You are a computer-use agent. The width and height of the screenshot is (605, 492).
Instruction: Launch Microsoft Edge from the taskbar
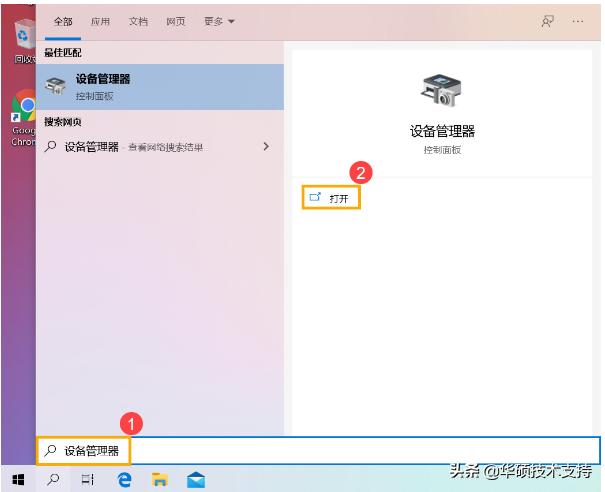[x=124, y=480]
